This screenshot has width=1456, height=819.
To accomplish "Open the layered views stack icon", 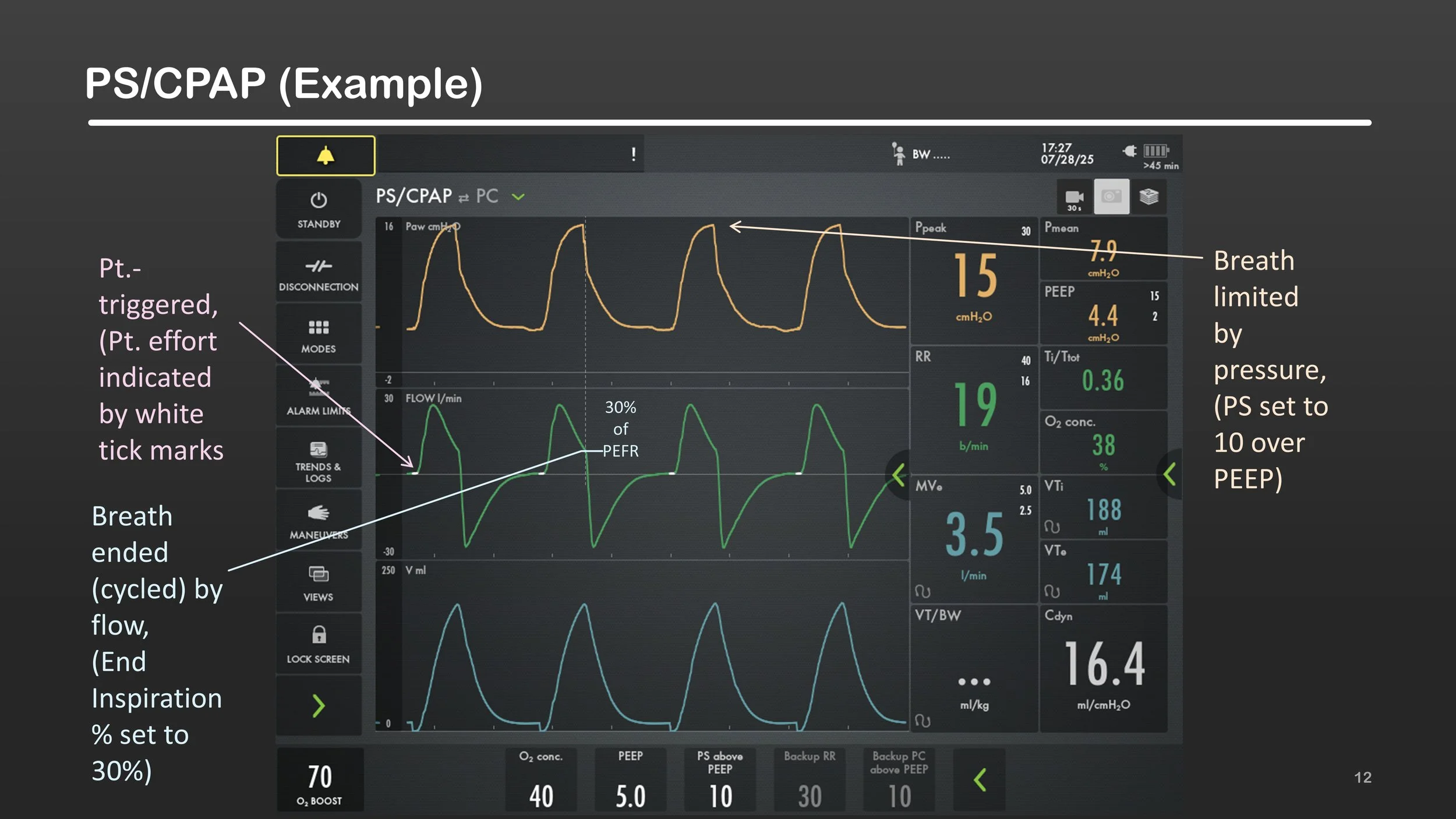I will click(x=1148, y=197).
